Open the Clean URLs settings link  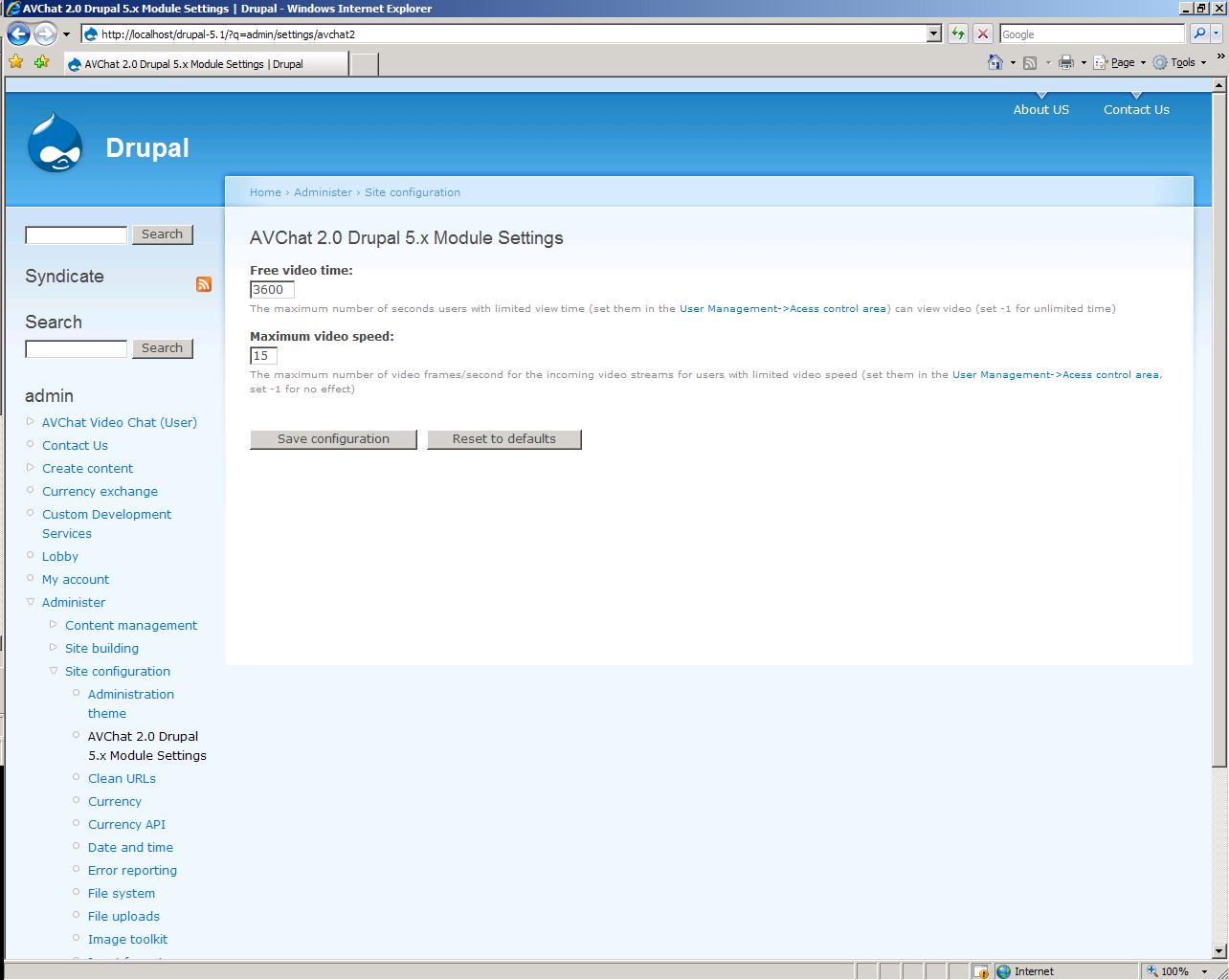coord(122,778)
